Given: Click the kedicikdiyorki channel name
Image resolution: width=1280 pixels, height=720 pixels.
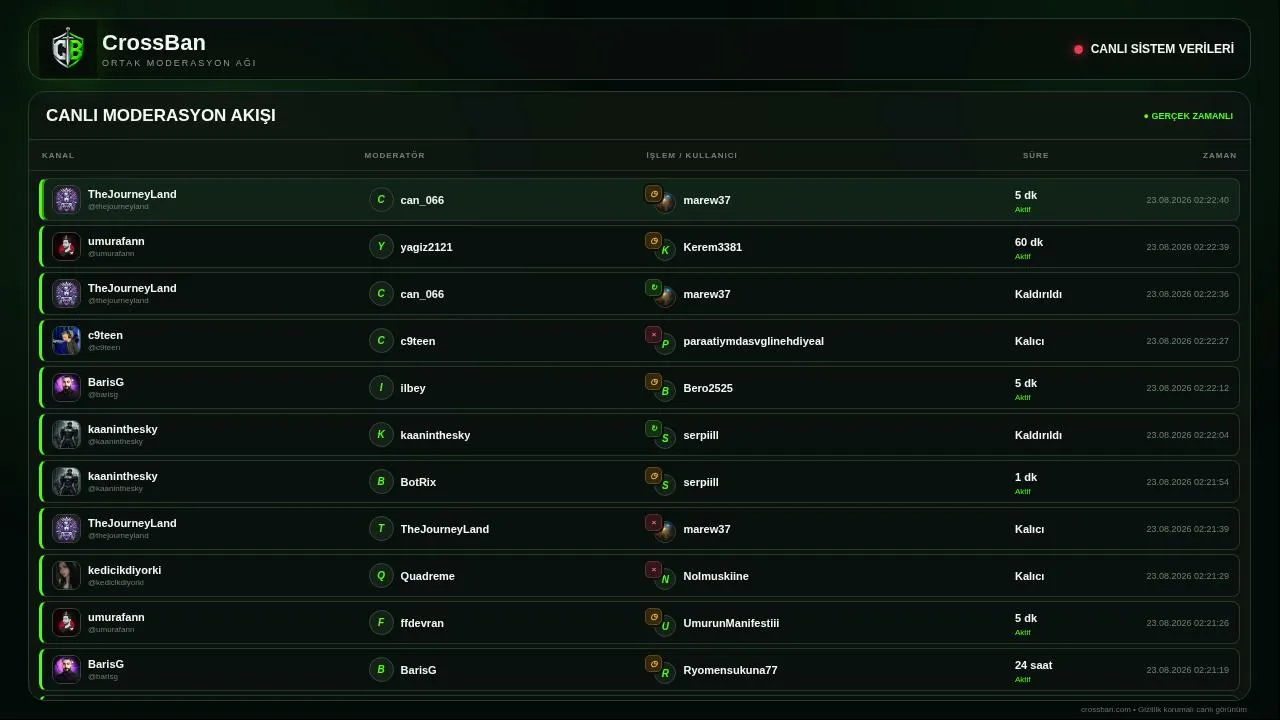Looking at the screenshot, I should 124,570.
